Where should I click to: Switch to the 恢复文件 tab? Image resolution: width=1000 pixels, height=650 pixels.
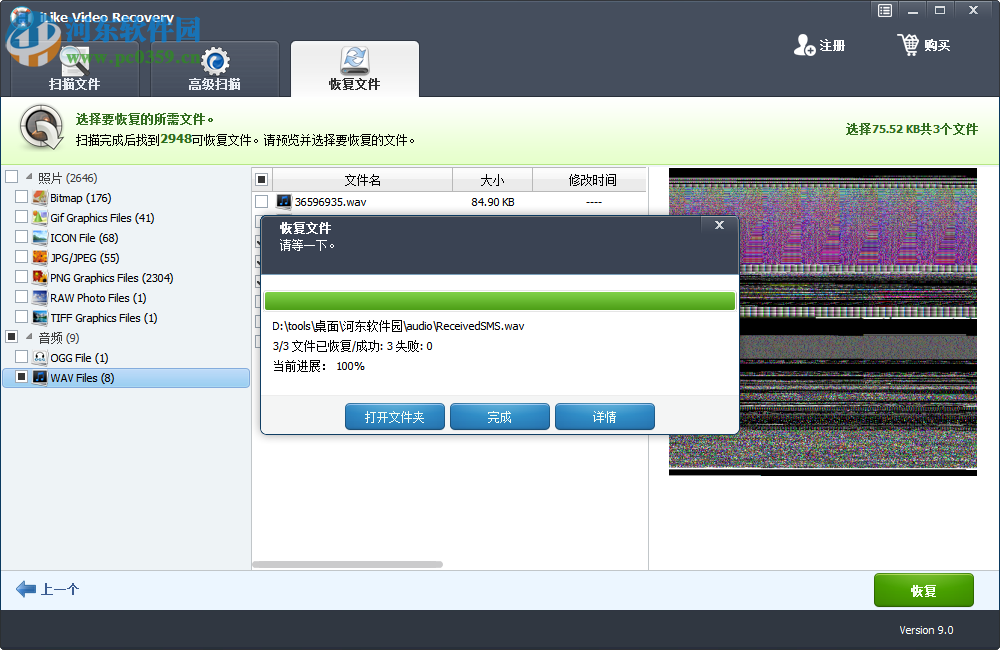click(x=356, y=70)
